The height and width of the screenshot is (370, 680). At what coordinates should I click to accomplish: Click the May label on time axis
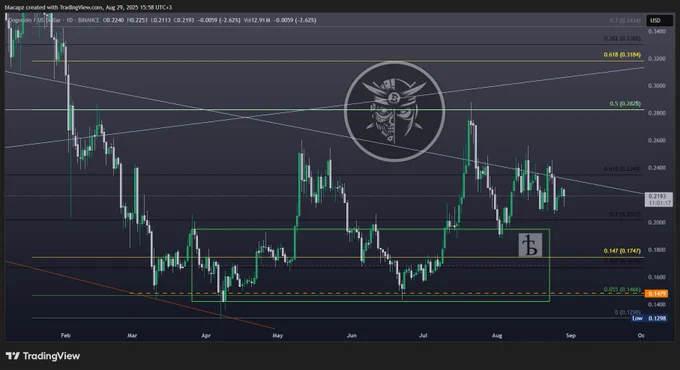click(x=278, y=335)
